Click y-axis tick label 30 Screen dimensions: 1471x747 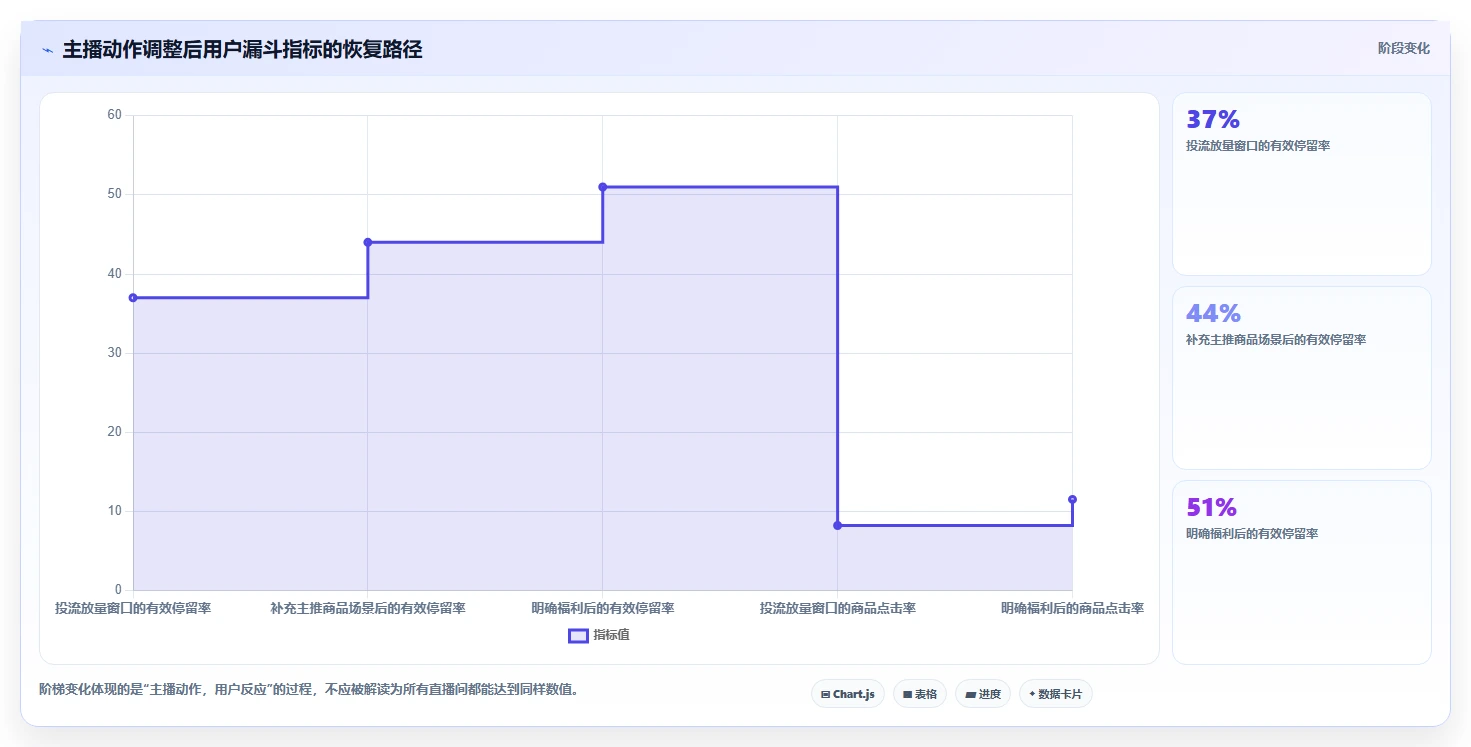click(114, 353)
